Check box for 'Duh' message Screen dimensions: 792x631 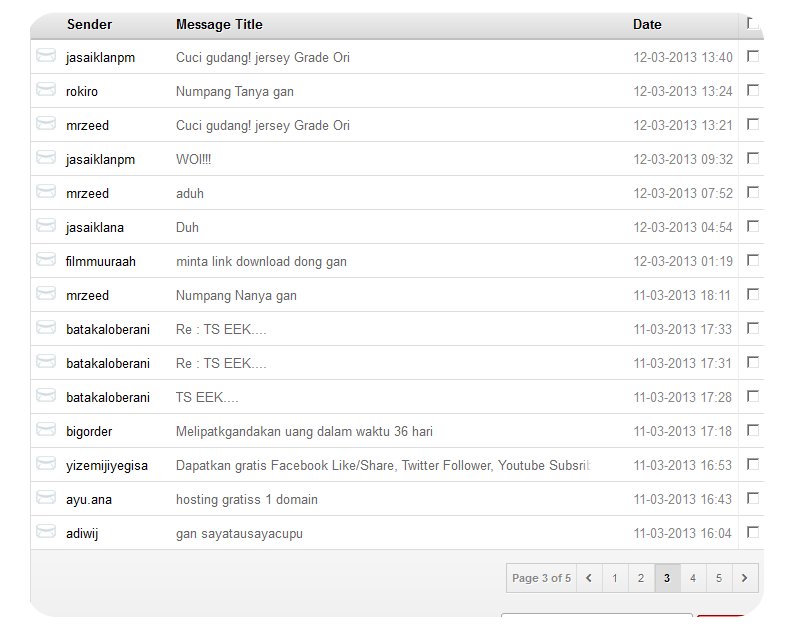point(753,226)
